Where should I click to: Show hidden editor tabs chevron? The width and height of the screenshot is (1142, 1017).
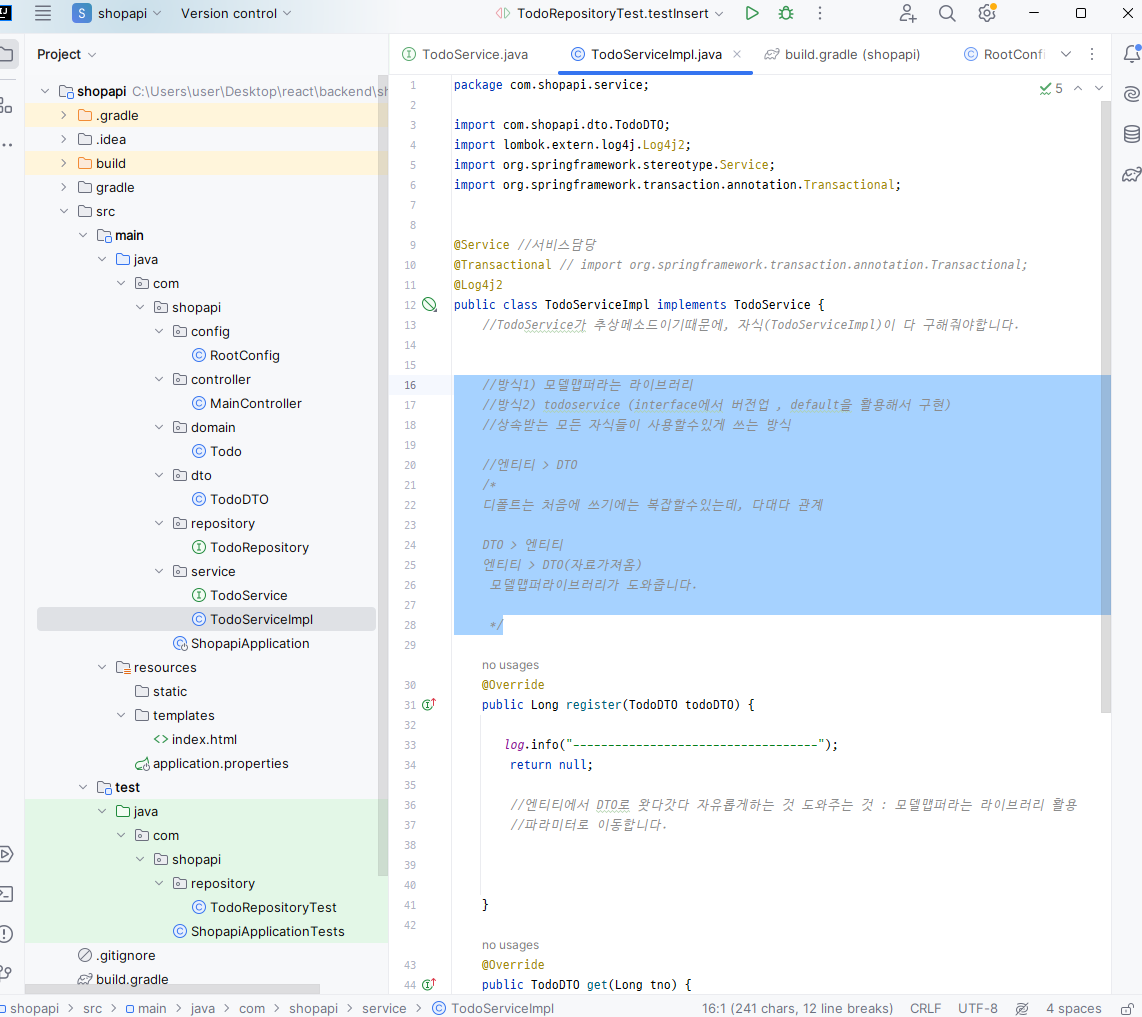click(1066, 54)
